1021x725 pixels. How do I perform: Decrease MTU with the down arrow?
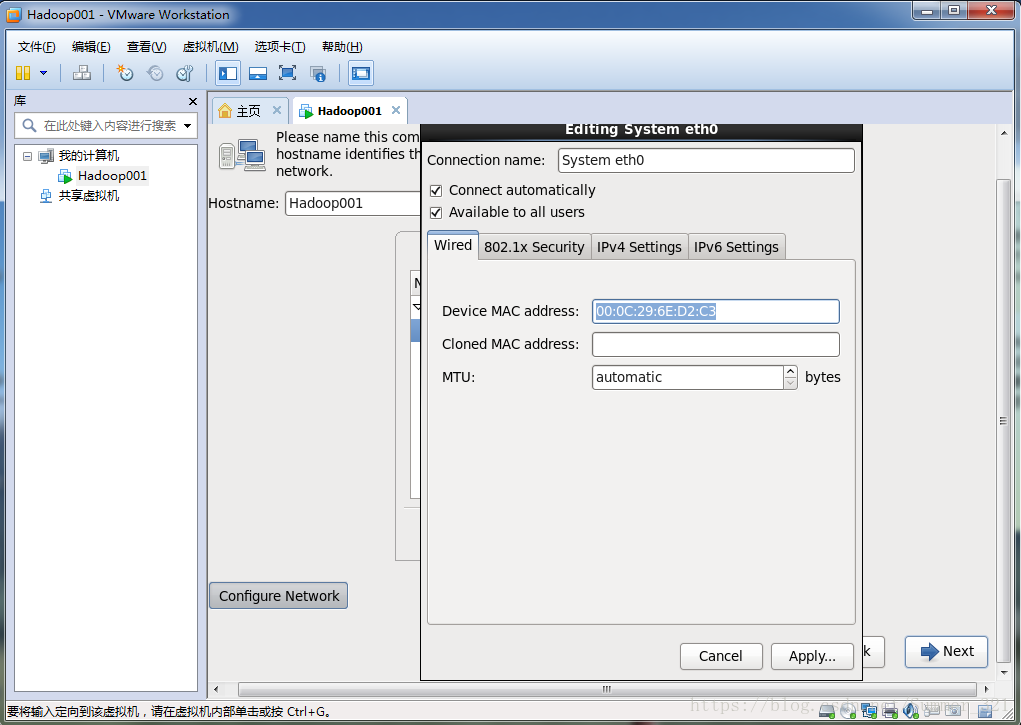pos(790,383)
